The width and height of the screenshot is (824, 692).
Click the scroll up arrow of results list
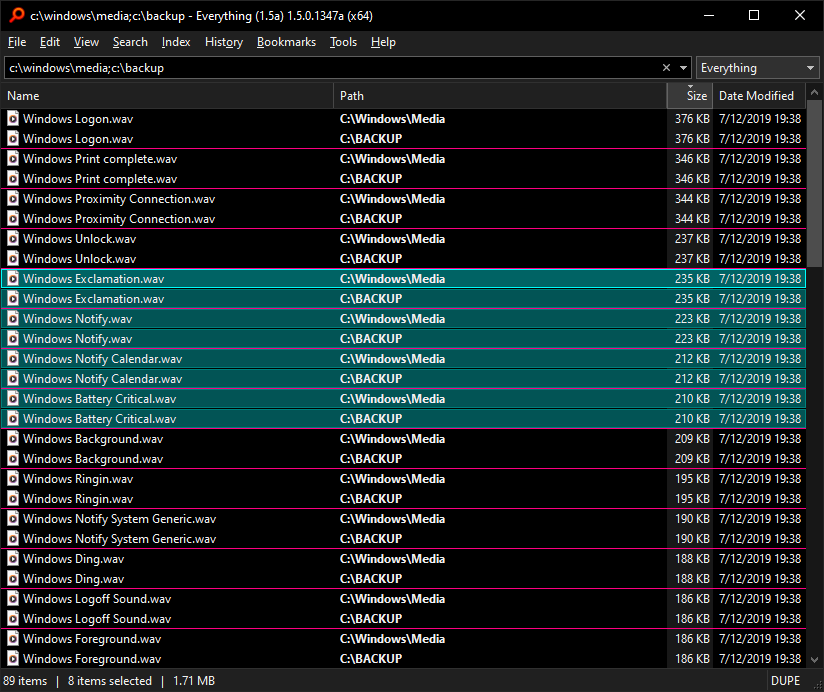click(815, 92)
